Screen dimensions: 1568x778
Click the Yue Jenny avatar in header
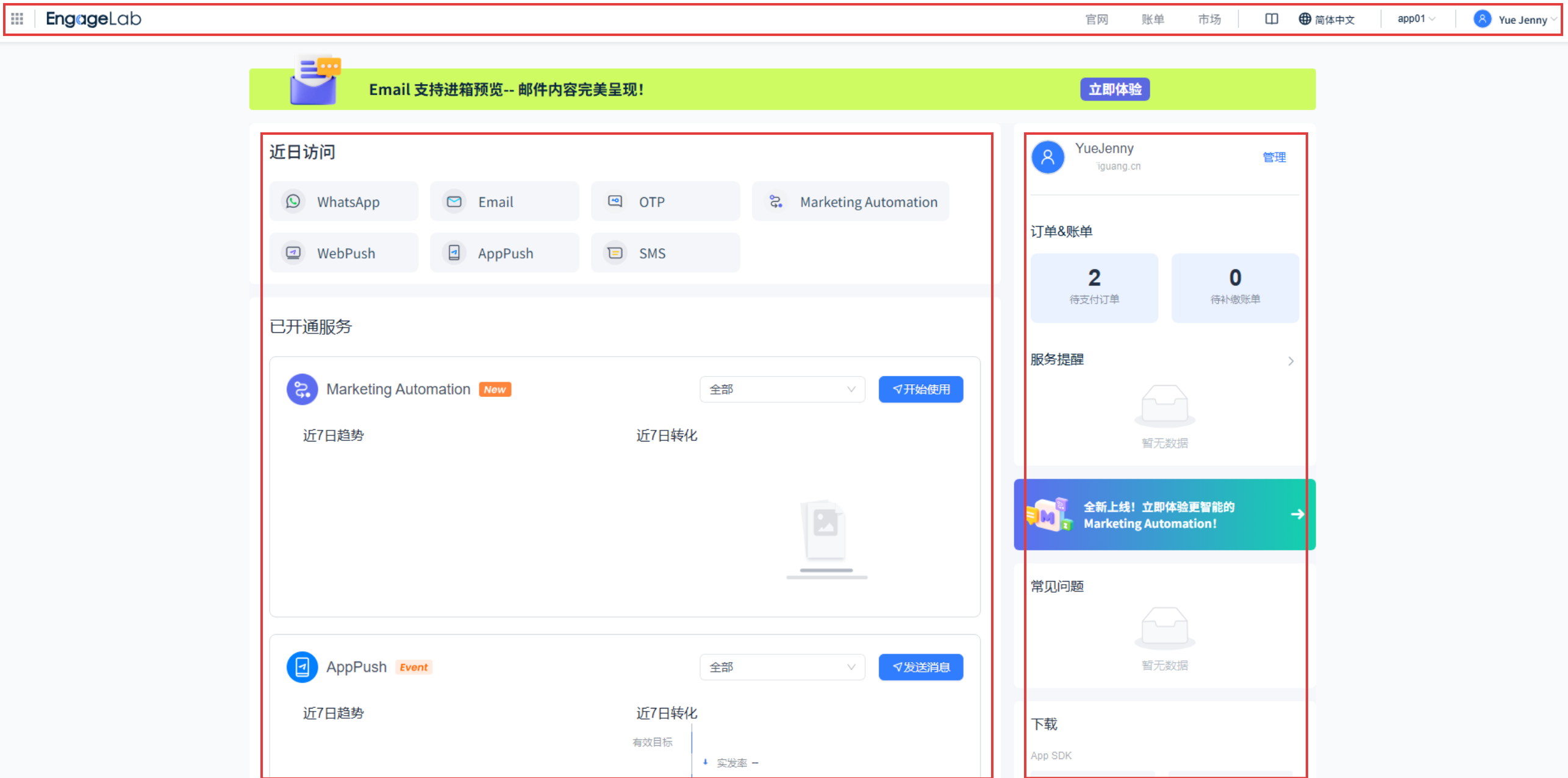click(1482, 19)
